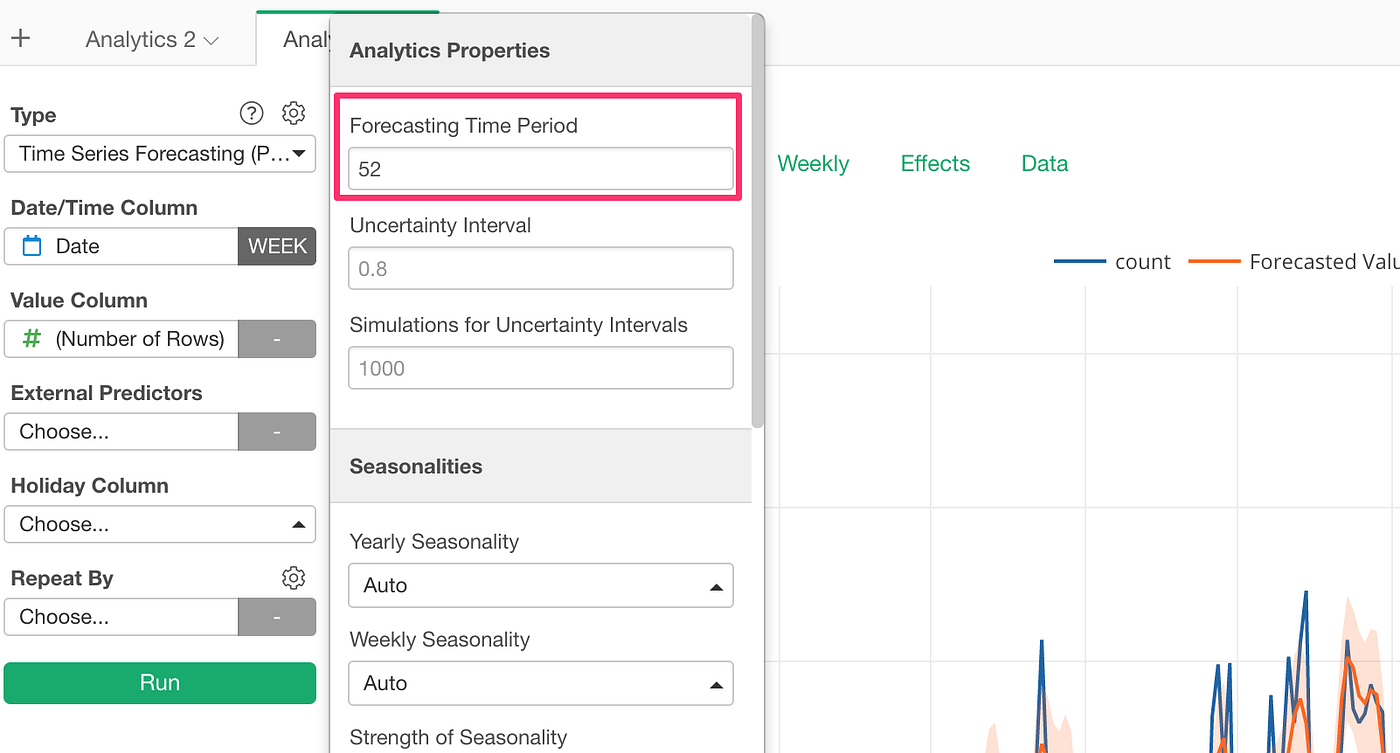
Task: Toggle the count series in chart legend
Action: [x=1112, y=262]
